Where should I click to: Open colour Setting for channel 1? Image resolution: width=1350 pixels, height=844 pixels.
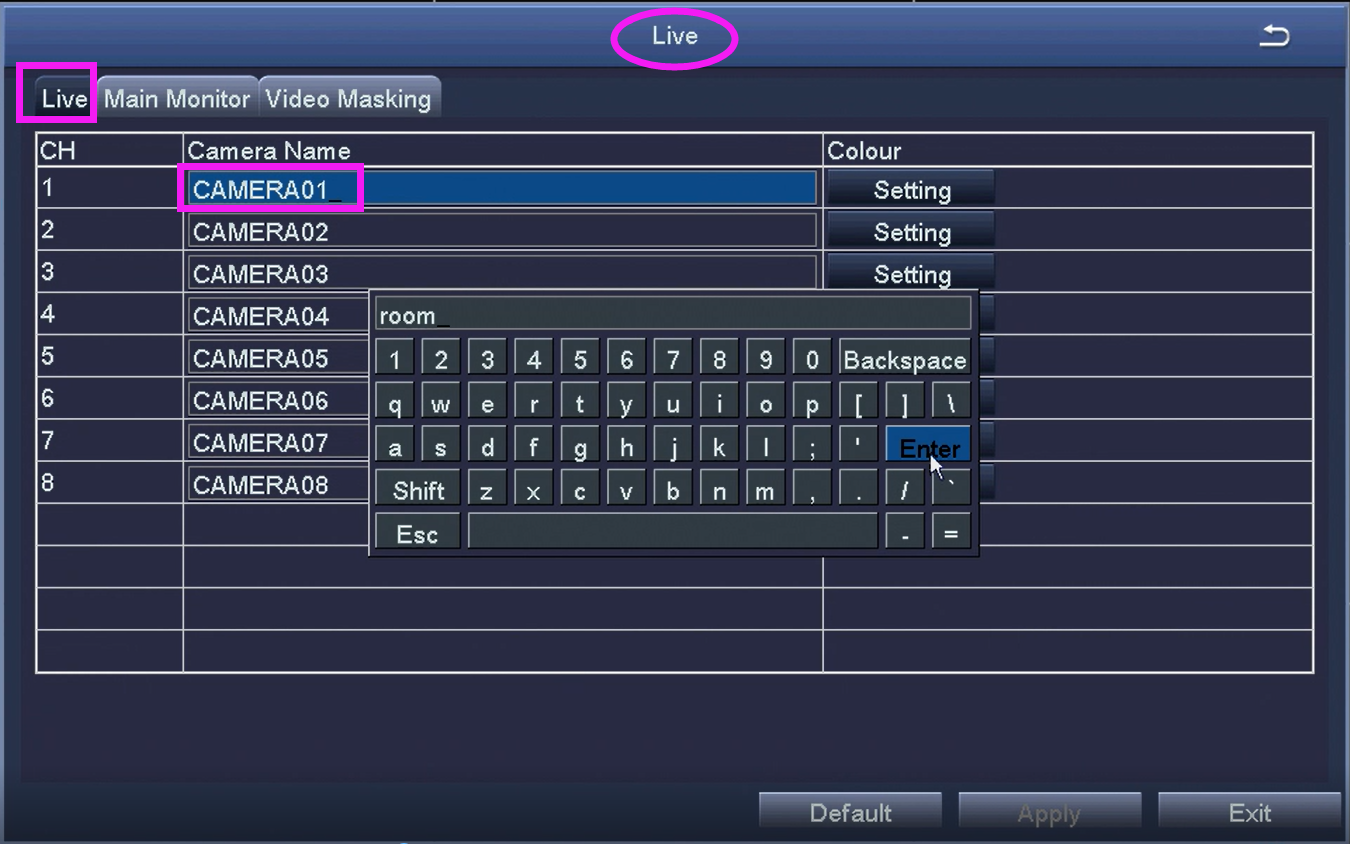tap(911, 190)
